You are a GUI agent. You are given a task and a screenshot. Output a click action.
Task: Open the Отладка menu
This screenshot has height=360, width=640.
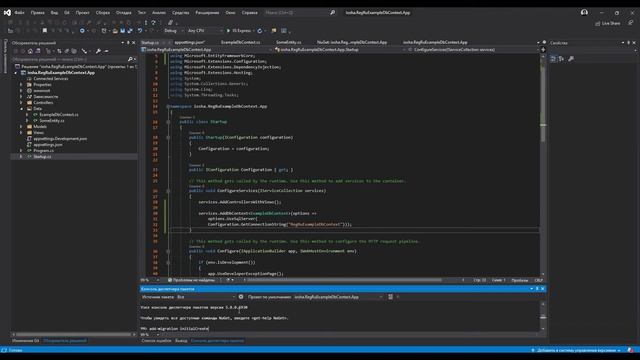tap(124, 13)
